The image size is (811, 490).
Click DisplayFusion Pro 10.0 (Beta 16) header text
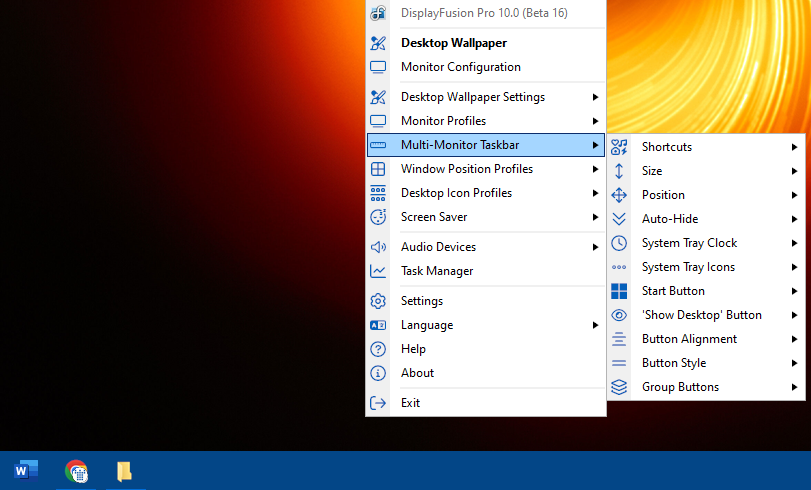click(x=484, y=13)
